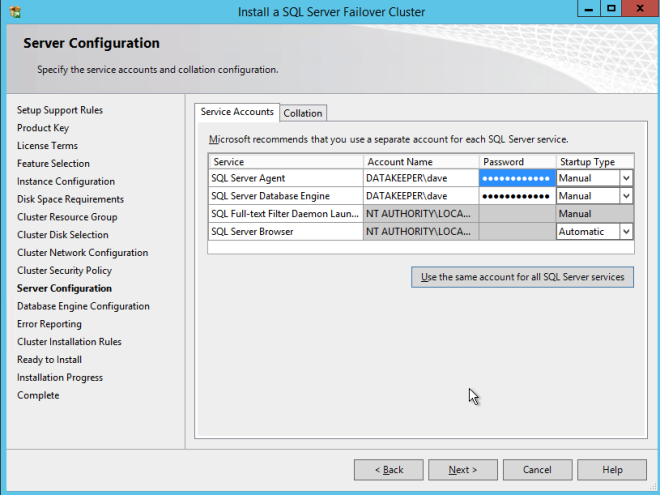This screenshot has width=660, height=495.
Task: Select Cluster Security Policy step in sidebar
Action: click(64, 270)
